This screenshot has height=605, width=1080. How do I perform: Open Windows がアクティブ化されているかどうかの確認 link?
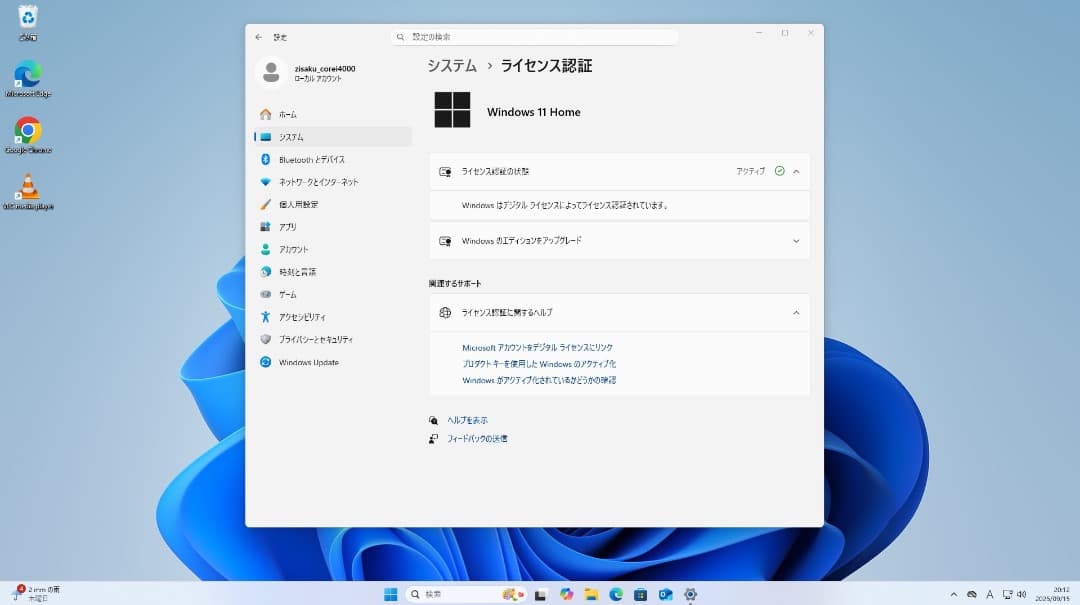click(x=539, y=380)
